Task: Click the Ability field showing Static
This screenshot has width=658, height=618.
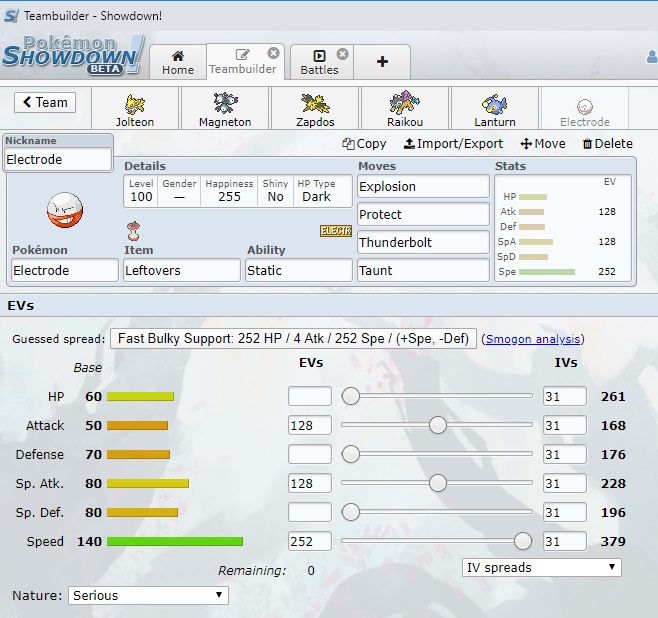Action: (299, 270)
